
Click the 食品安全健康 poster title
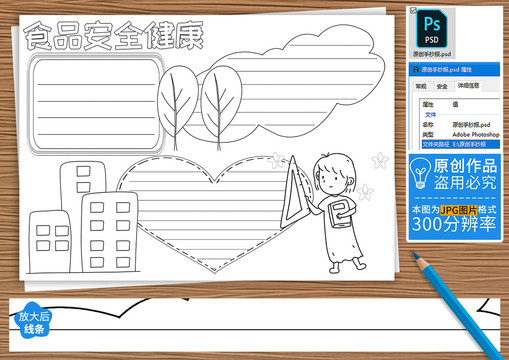coord(114,36)
